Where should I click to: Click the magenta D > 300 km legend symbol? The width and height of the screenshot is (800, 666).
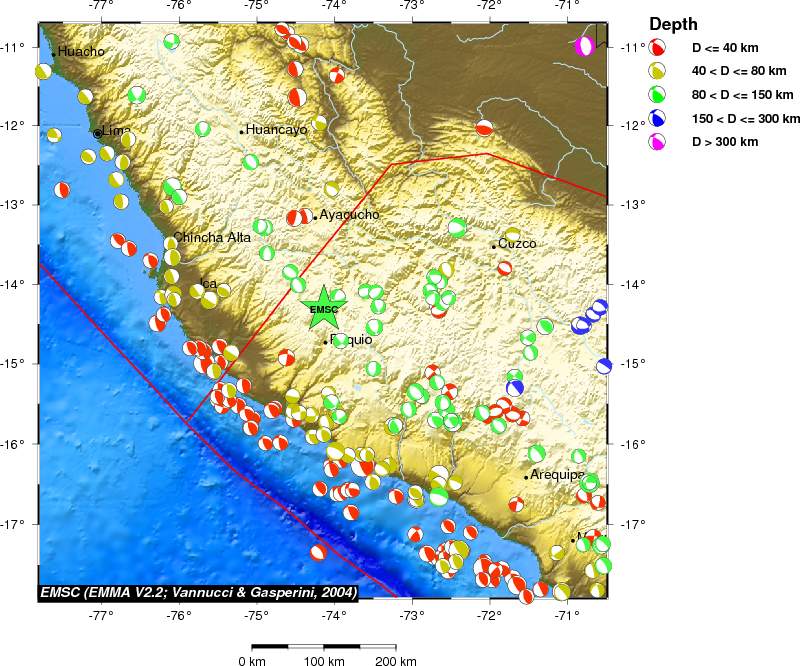point(658,142)
